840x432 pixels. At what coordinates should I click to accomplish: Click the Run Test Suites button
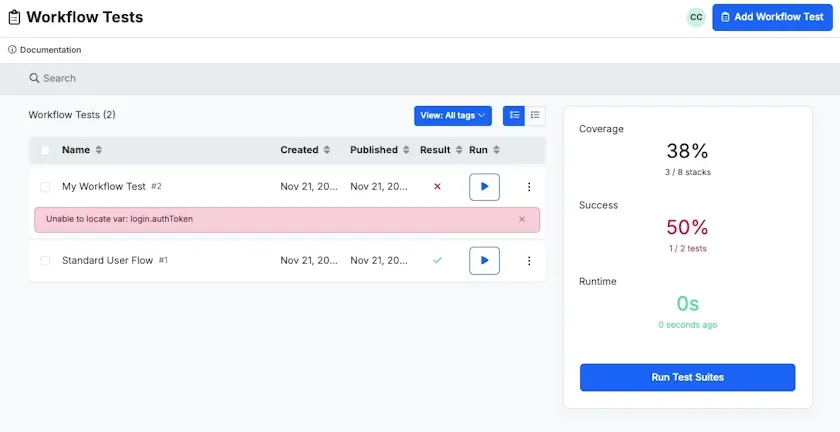pyautogui.click(x=687, y=377)
